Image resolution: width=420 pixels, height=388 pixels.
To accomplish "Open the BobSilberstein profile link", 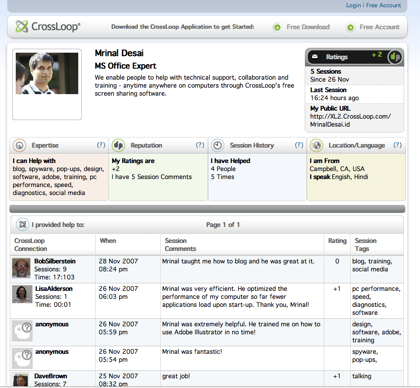I will [x=55, y=261].
